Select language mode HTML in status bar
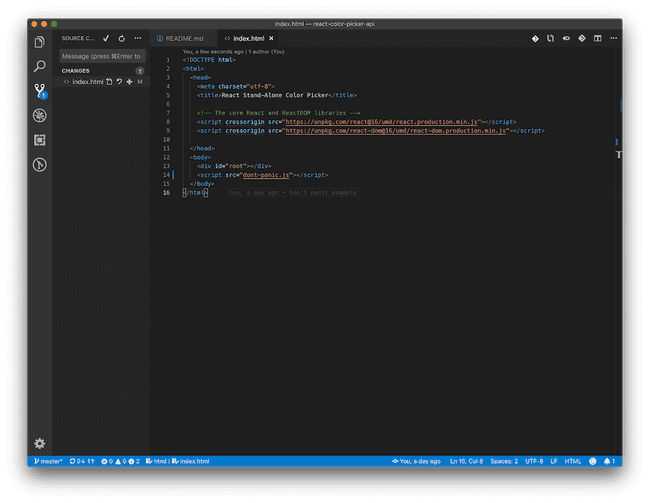This screenshot has height=503, width=650. [x=573, y=461]
